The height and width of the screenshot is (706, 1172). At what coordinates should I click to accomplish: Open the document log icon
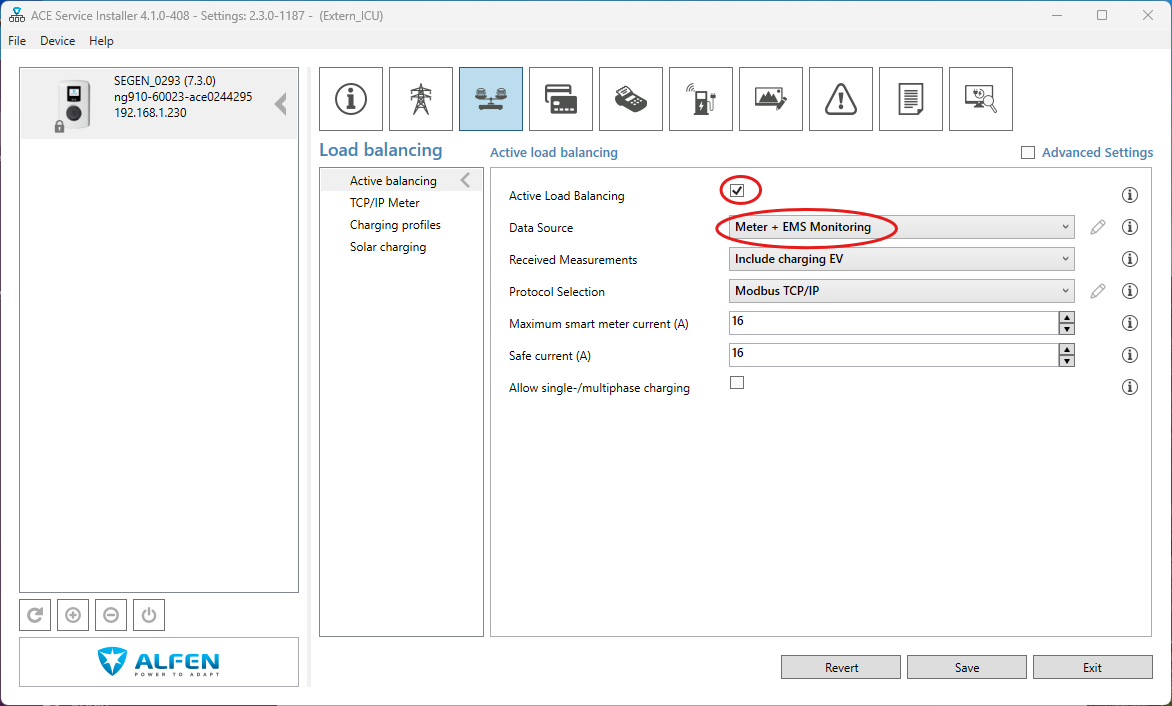click(x=911, y=99)
